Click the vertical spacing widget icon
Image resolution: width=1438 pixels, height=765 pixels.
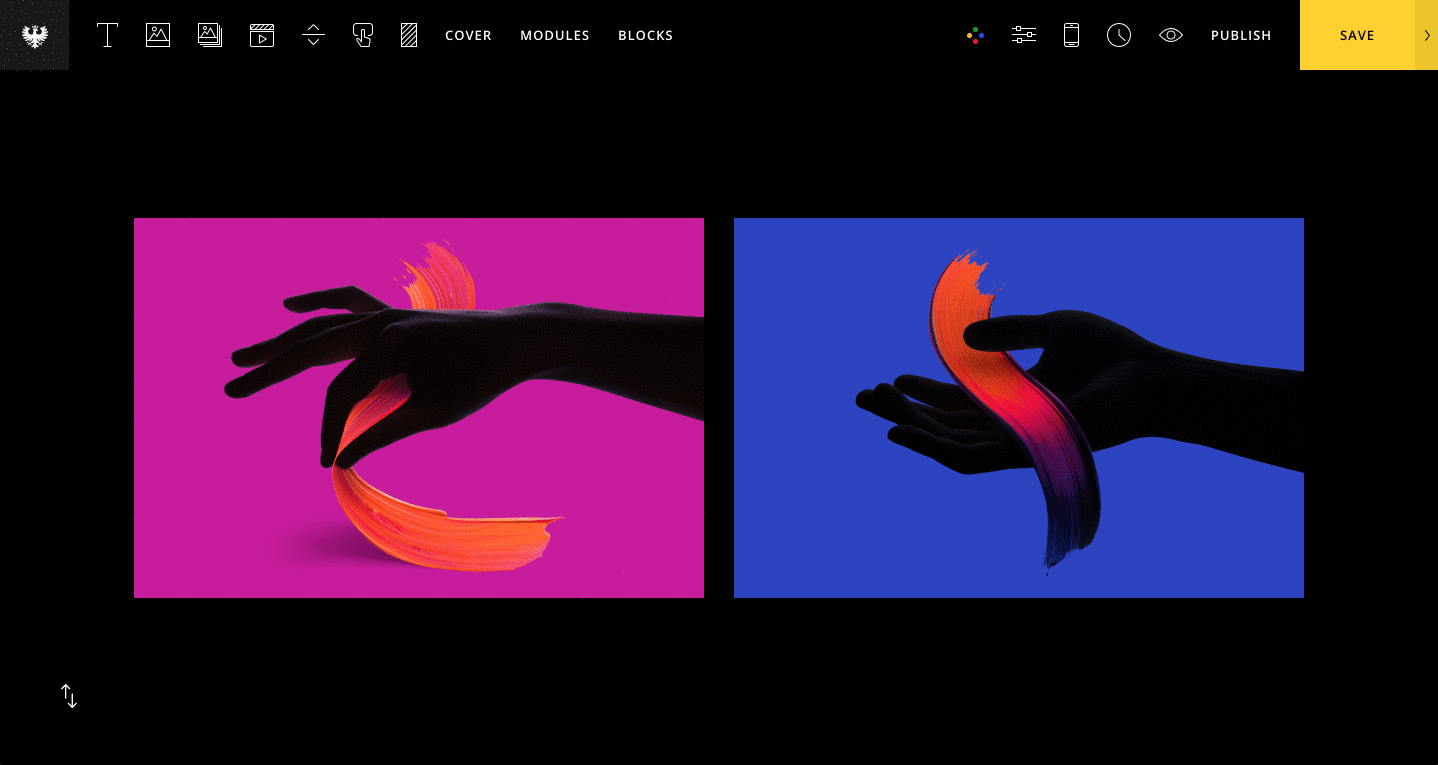pos(312,35)
